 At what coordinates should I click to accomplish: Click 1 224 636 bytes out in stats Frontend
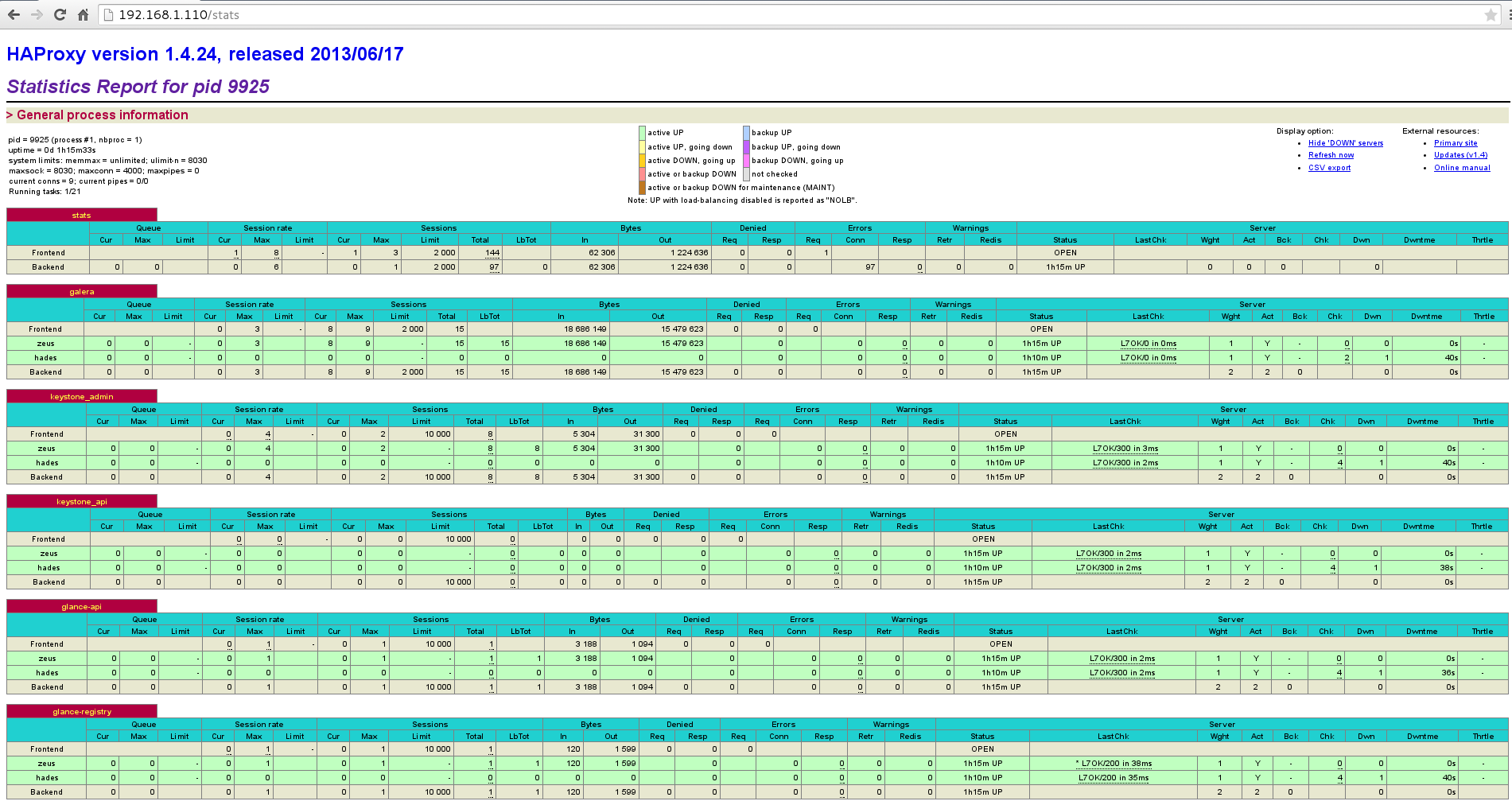click(x=689, y=253)
